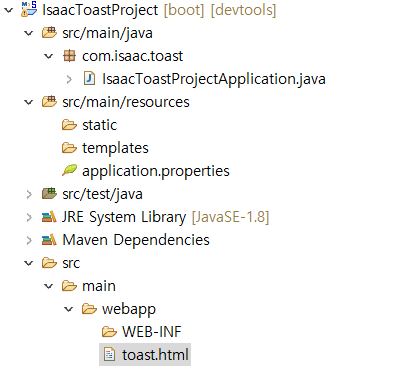Click the JRE System Library icon
Screen dimensions: 396x369
point(49,217)
